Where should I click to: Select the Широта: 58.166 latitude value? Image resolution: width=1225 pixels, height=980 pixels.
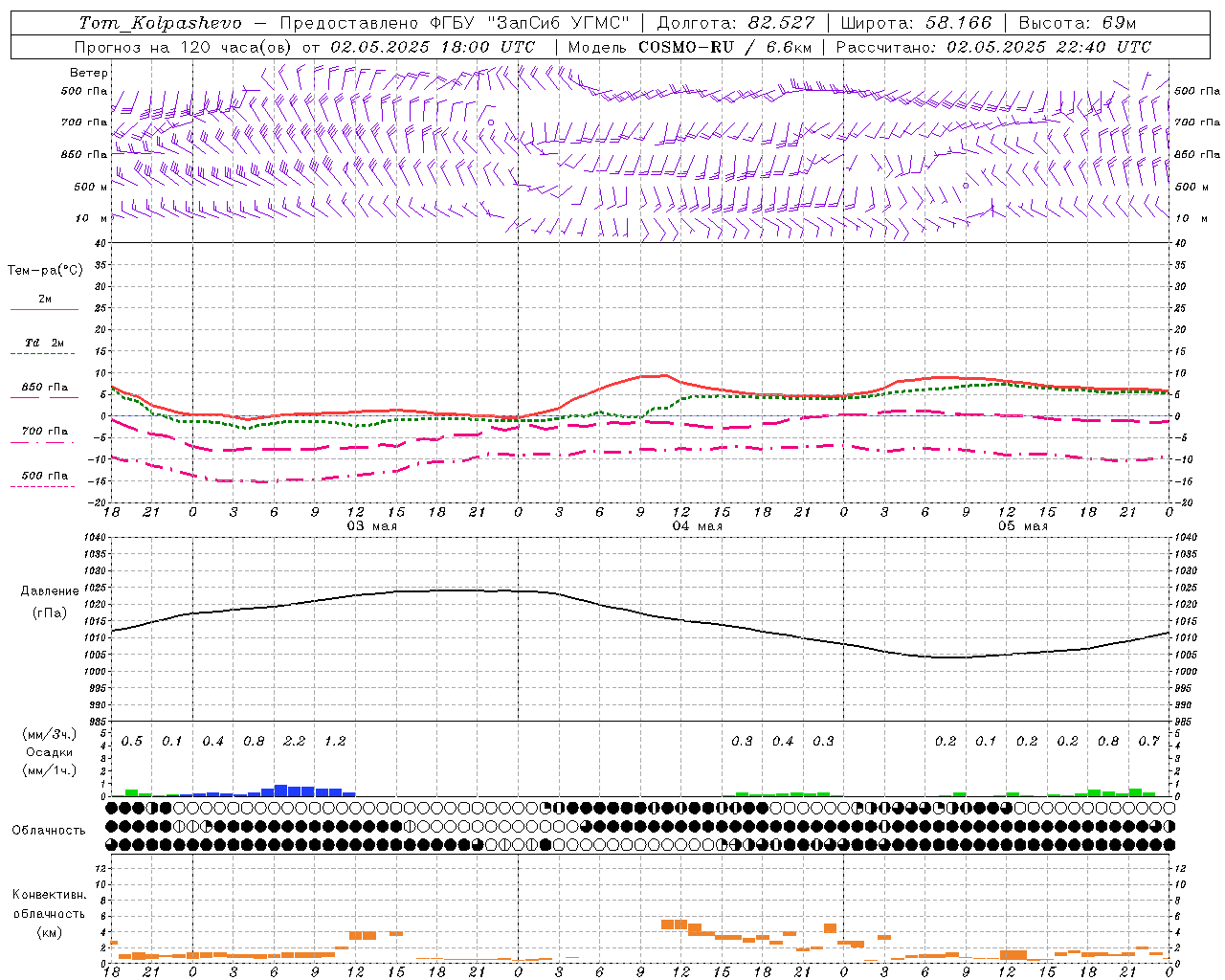[917, 23]
